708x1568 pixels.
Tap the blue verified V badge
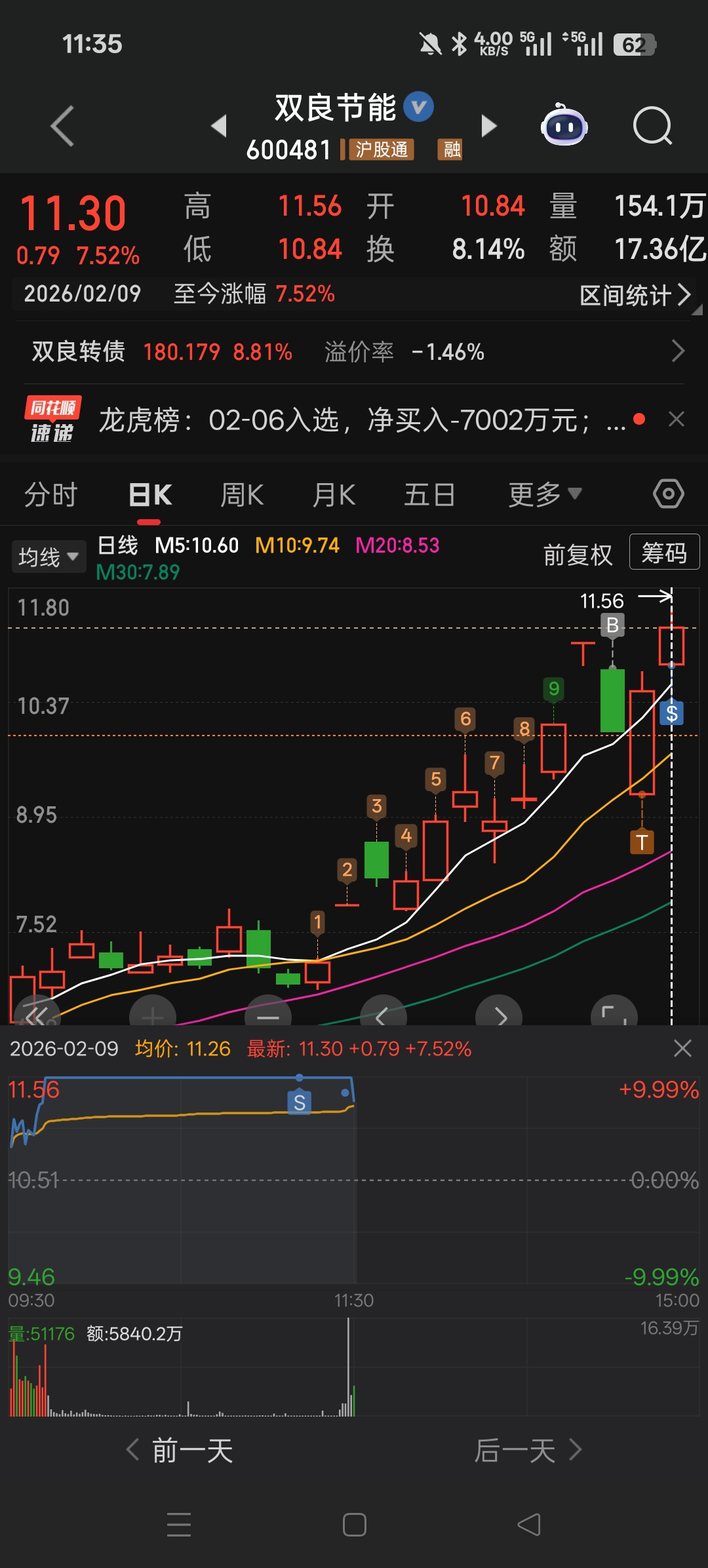[418, 107]
